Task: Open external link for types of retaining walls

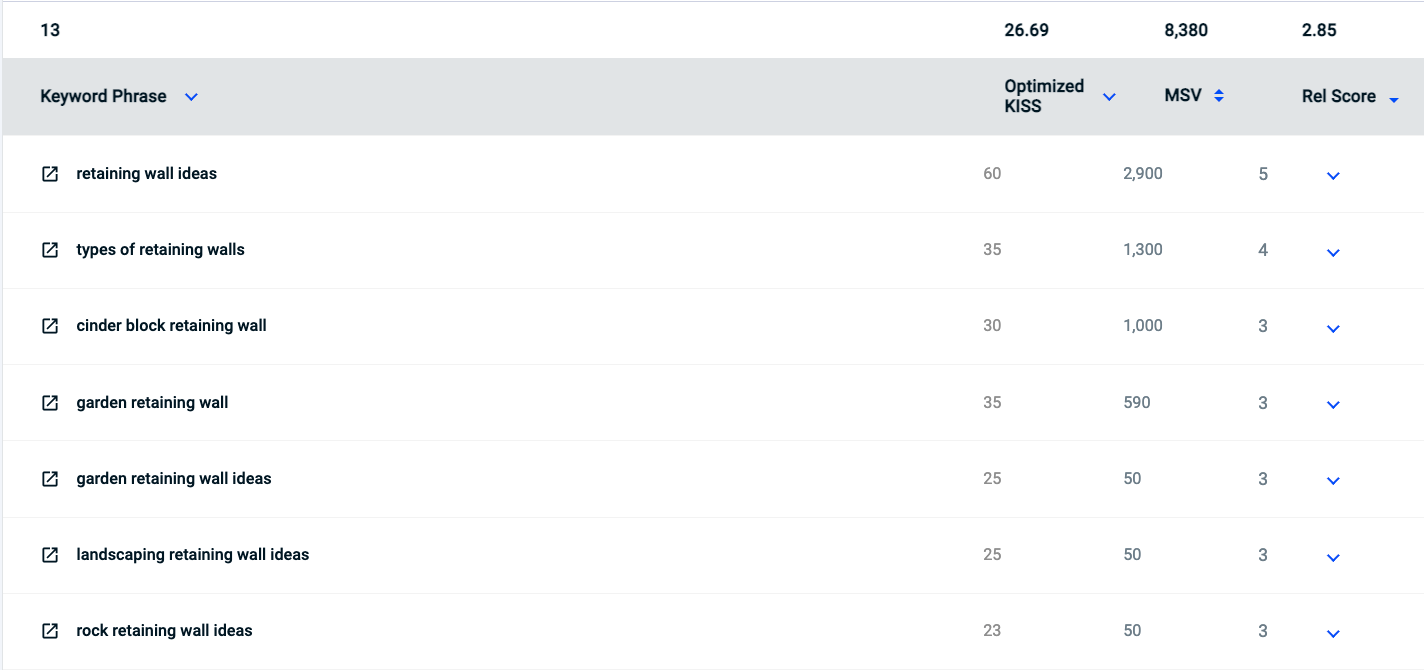Action: coord(50,250)
